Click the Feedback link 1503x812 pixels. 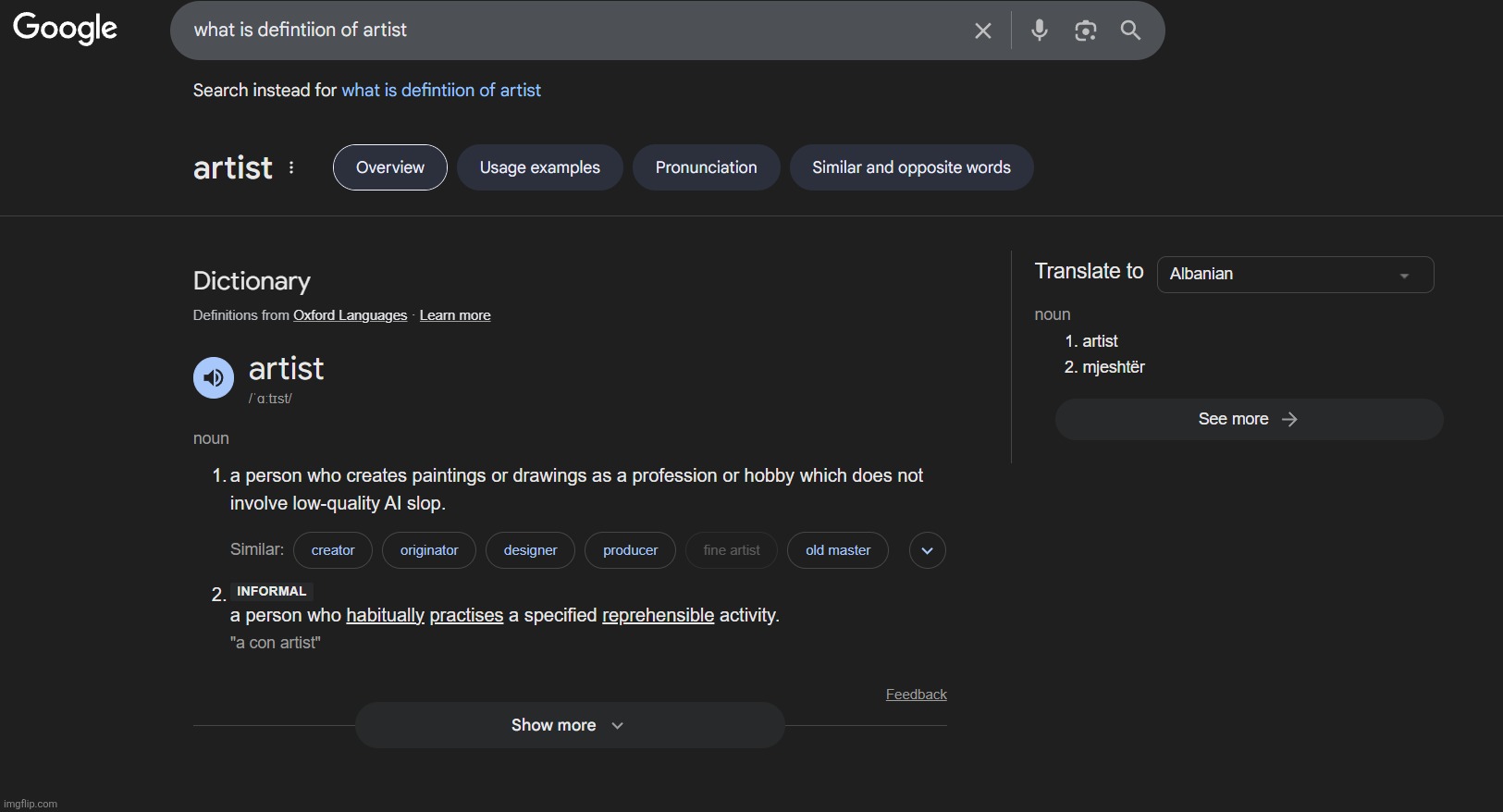916,695
